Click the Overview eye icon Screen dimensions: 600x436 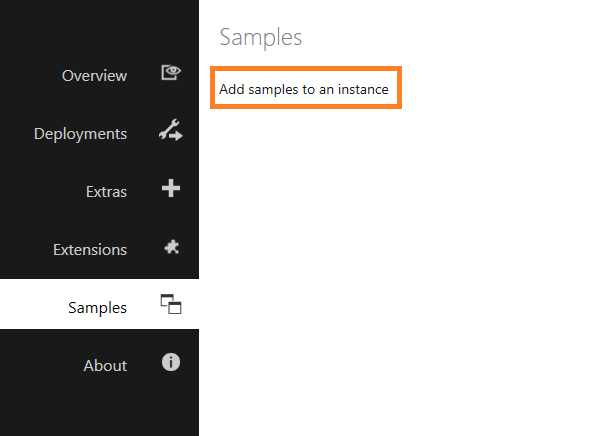(171, 72)
